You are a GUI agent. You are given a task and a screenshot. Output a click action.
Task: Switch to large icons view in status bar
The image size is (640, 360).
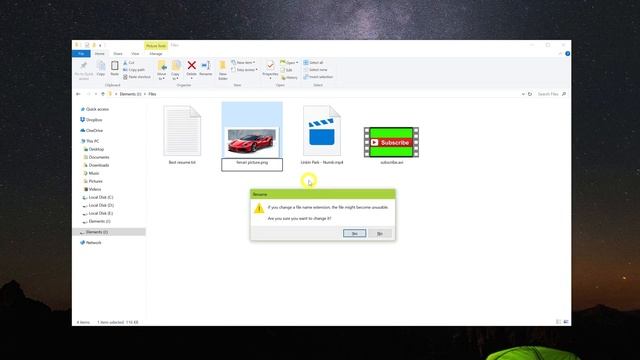coord(566,322)
